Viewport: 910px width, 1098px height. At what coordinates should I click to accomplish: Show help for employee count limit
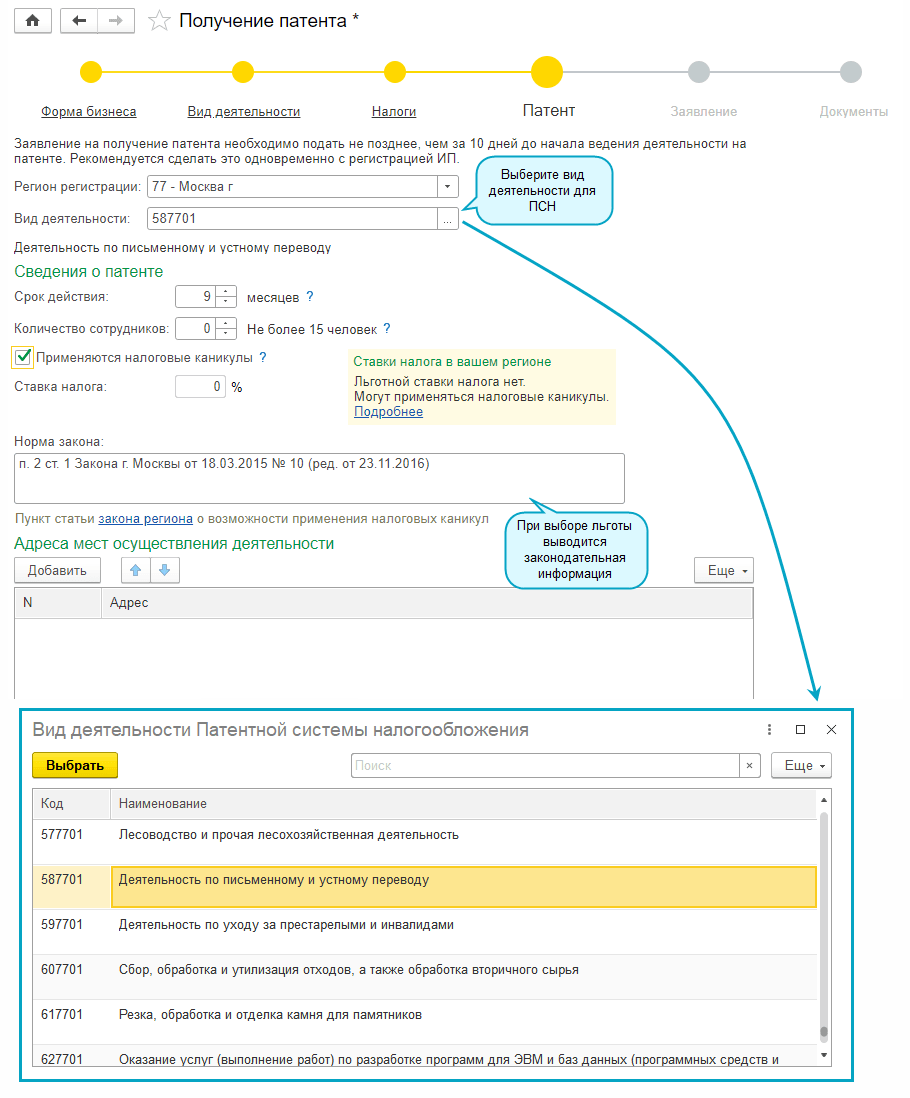387,328
